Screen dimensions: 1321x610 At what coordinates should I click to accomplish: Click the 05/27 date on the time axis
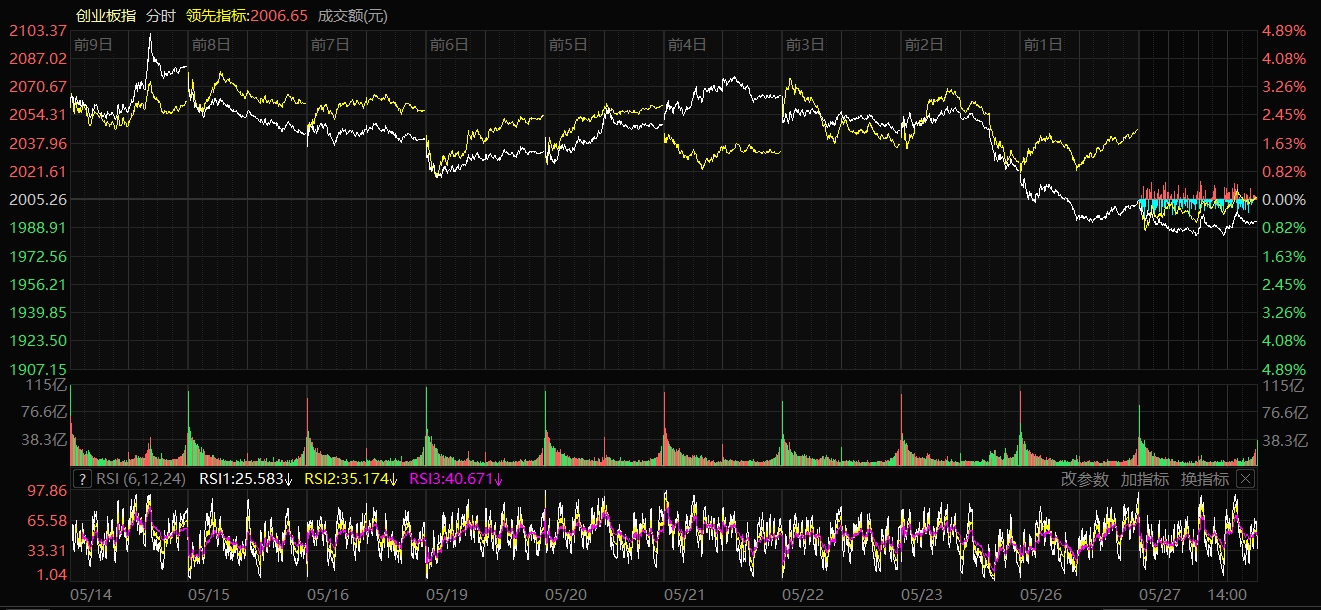click(x=1160, y=595)
